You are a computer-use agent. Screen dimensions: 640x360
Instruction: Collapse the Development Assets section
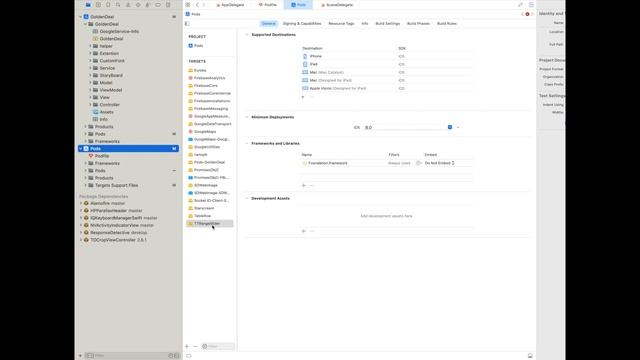[x=247, y=198]
